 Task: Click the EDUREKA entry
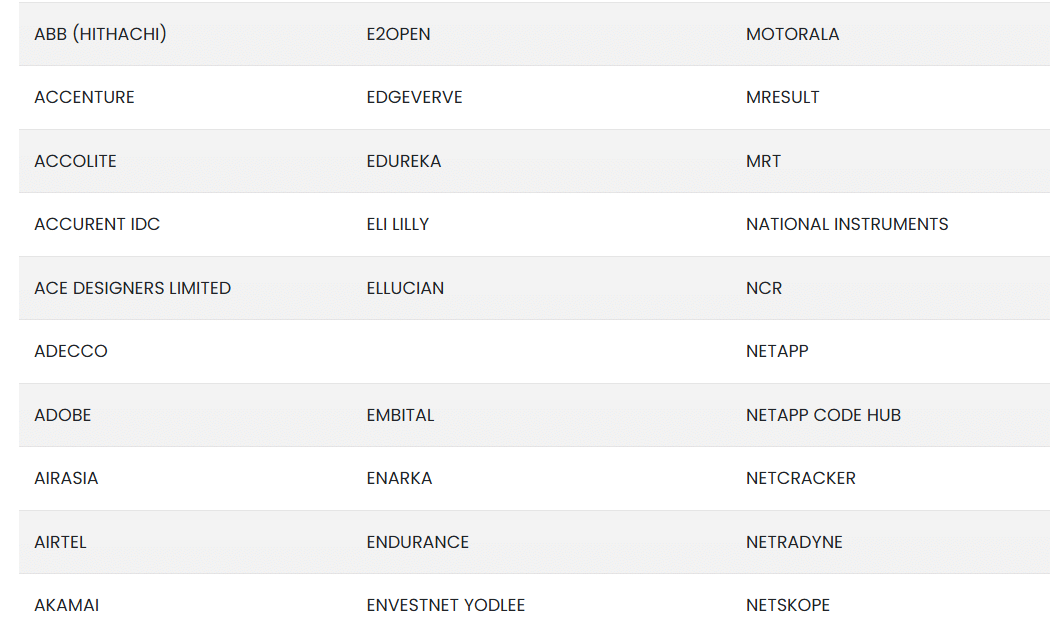(x=403, y=161)
